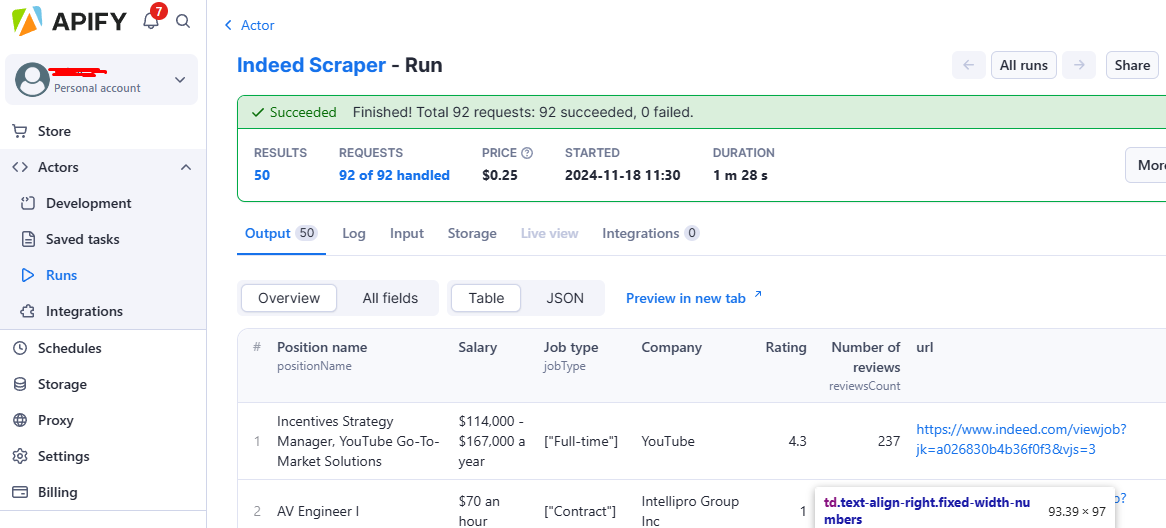
Task: Click the Position name column header
Action: 322,347
